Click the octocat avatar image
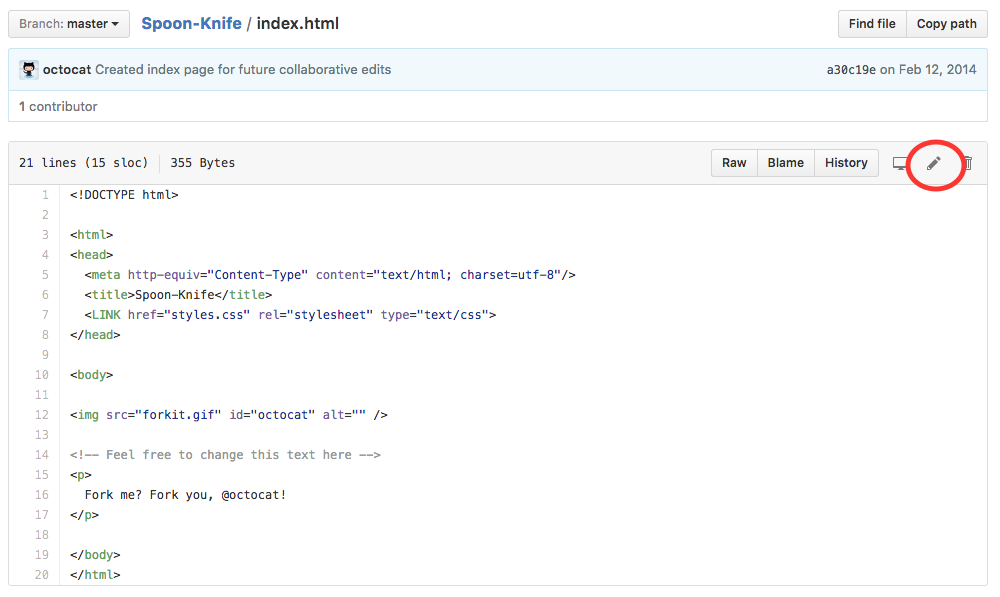This screenshot has height=597, width=1000. click(x=28, y=70)
